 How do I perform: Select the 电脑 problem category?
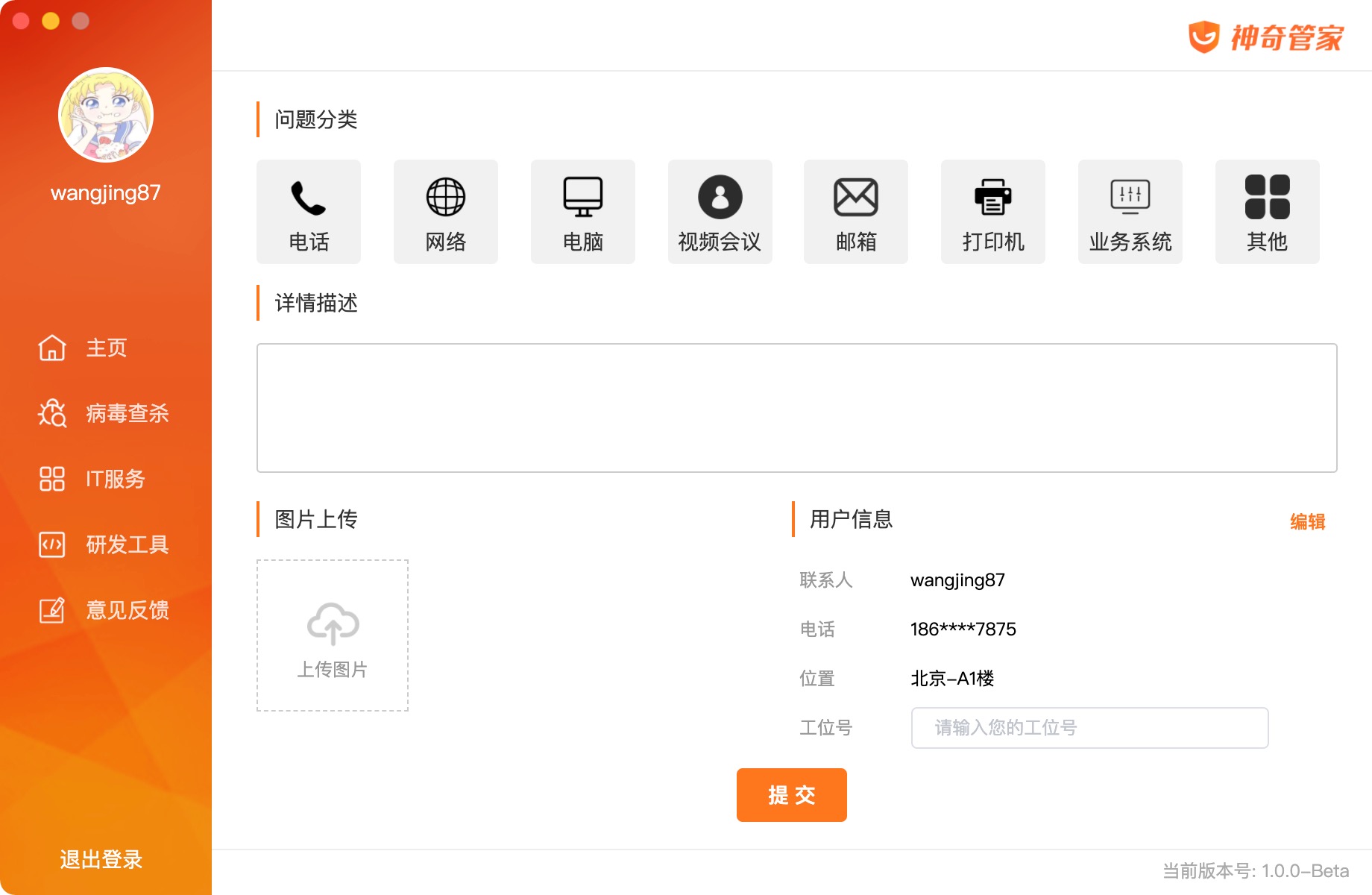(x=582, y=211)
